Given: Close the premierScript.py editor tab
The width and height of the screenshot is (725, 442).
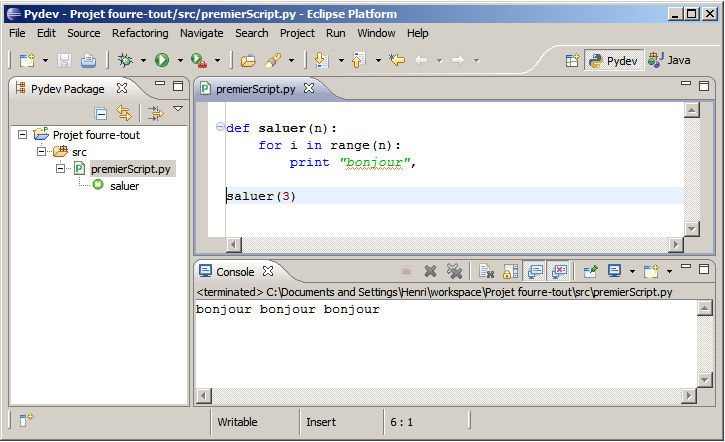Looking at the screenshot, I should [309, 88].
